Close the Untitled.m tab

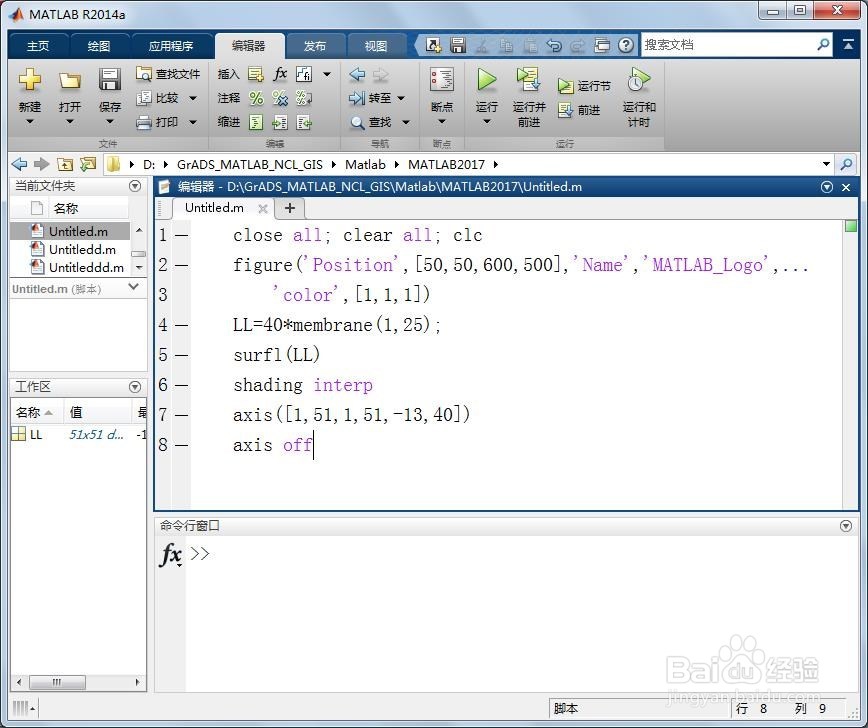[263, 209]
